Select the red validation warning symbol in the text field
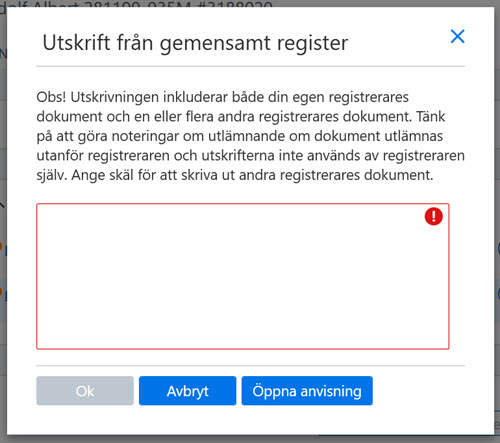This screenshot has height=443, width=500. [x=433, y=216]
